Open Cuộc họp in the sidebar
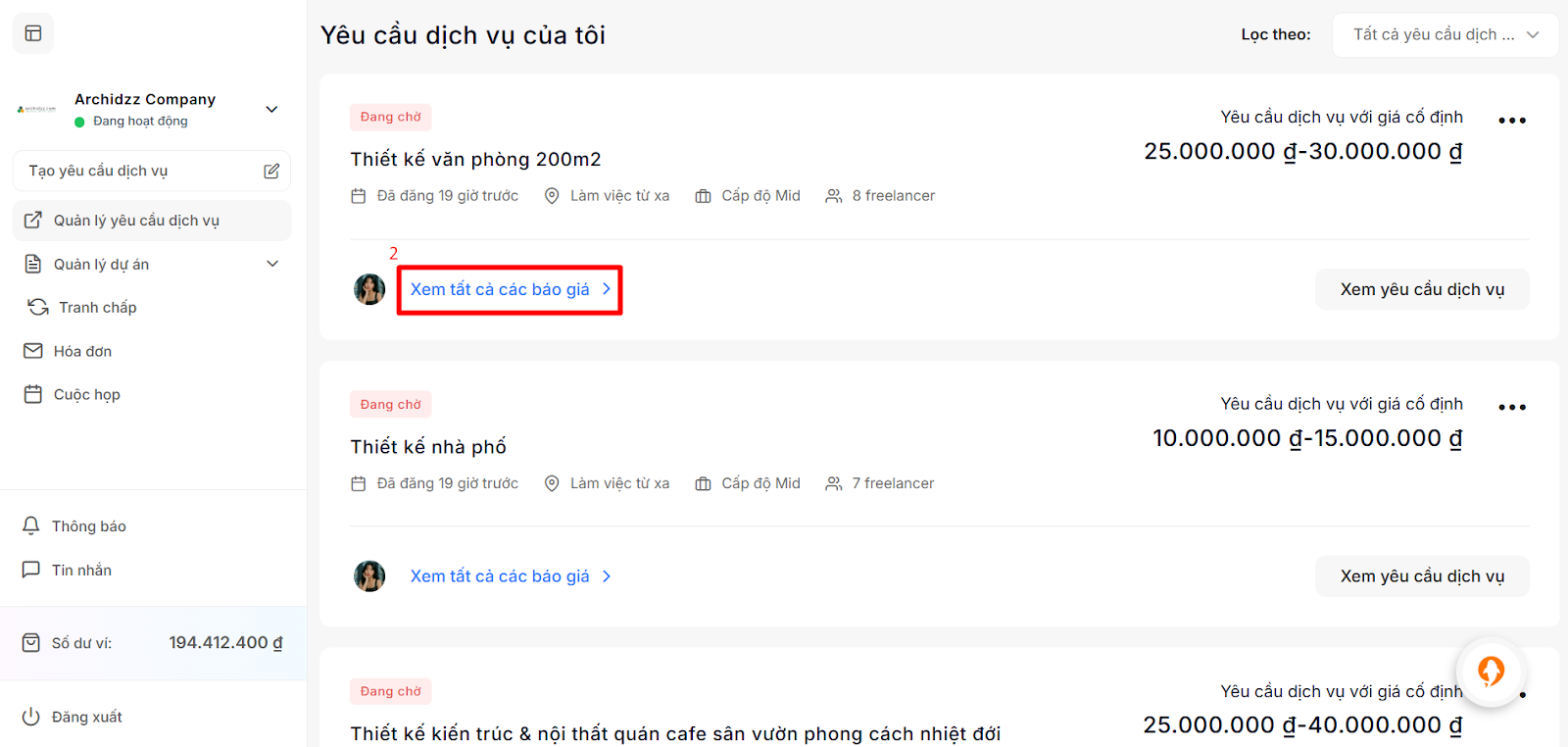The width and height of the screenshot is (1568, 747). [86, 394]
